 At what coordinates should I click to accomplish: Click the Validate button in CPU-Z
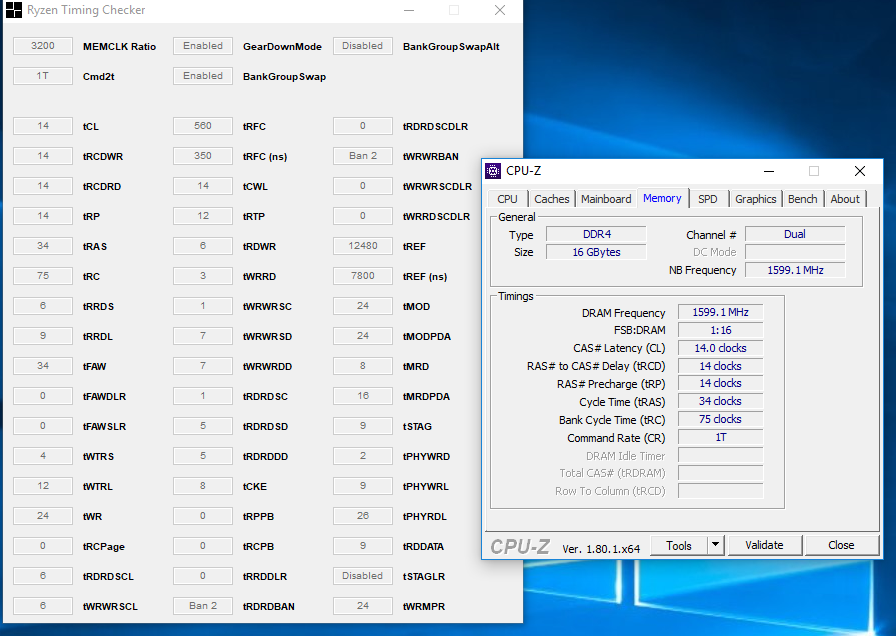click(764, 545)
